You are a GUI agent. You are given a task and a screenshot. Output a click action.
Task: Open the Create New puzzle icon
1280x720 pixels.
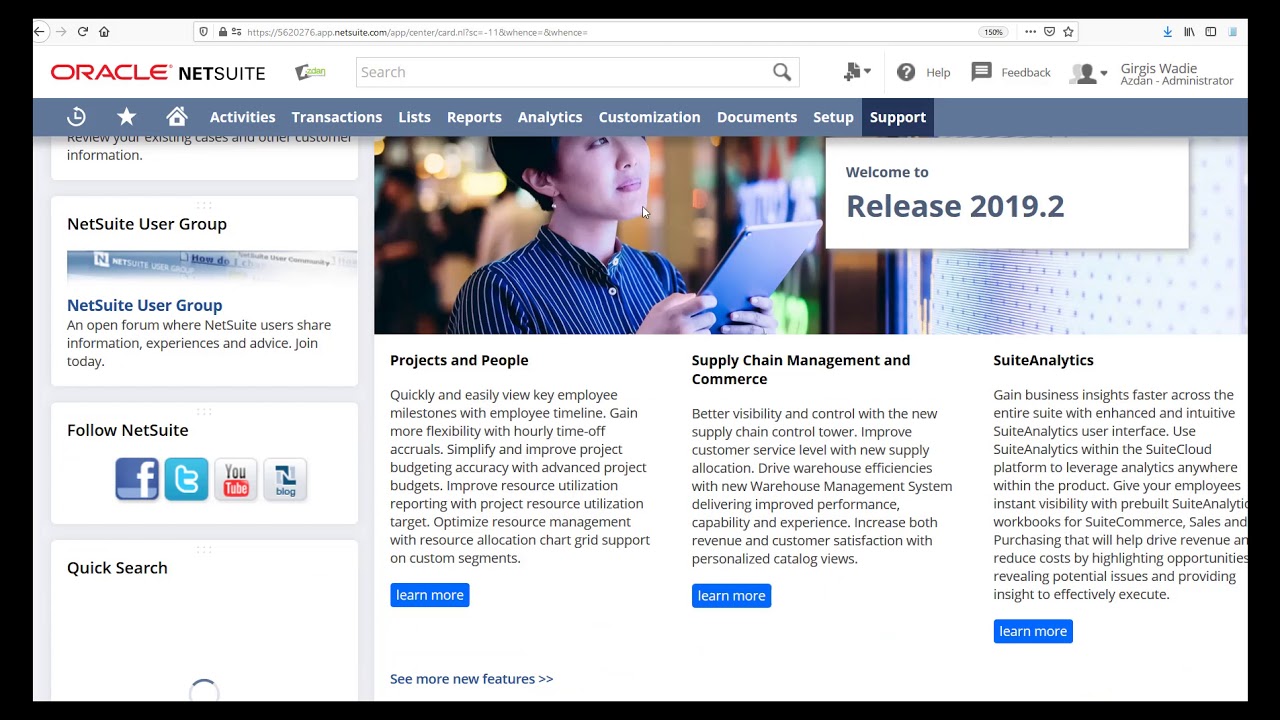(x=851, y=72)
